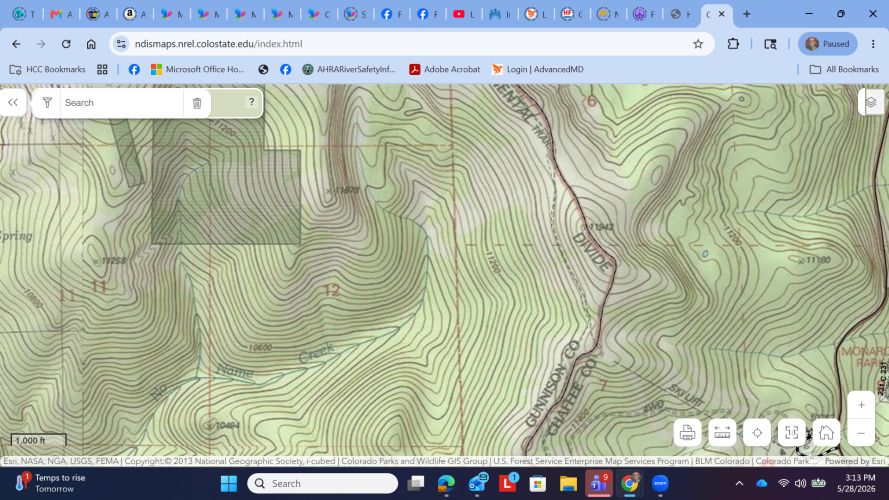The image size is (889, 500).
Task: Open the bookmarks apps grid icon
Action: point(102,69)
